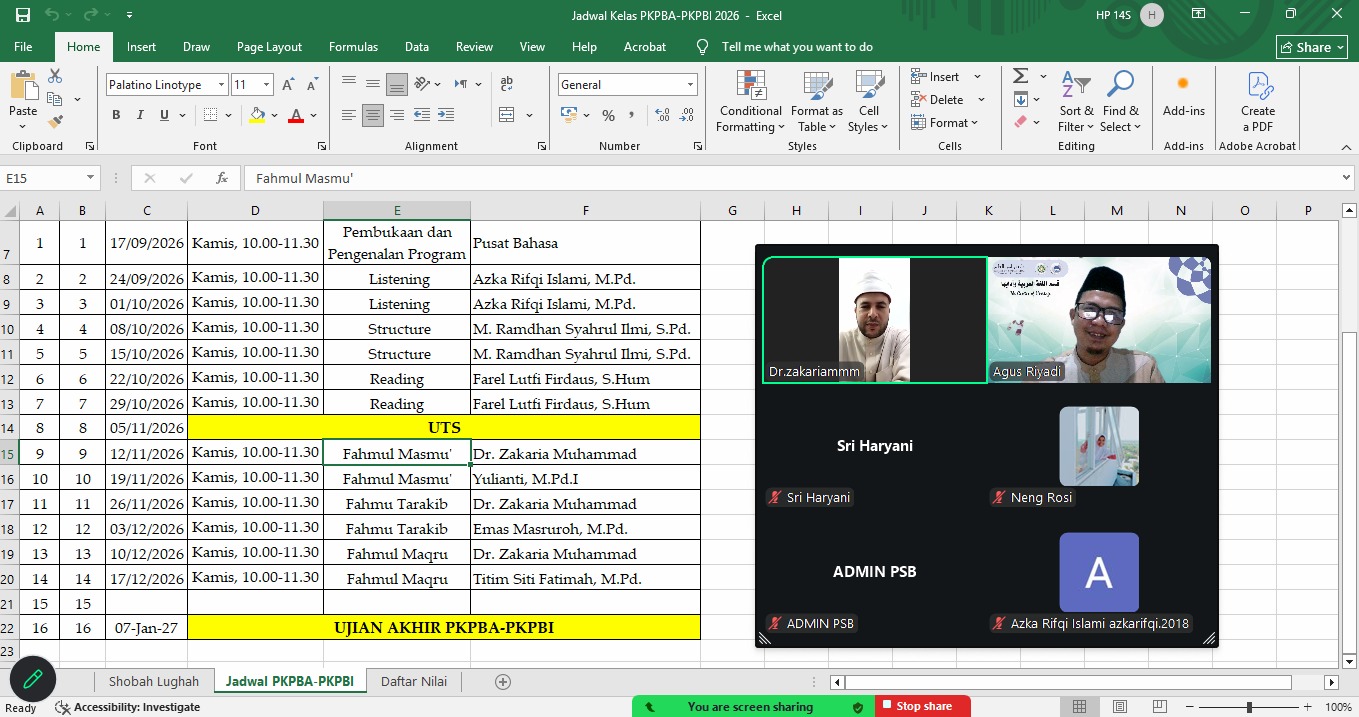Click the formula bar showing Fahmul Masmu'
Viewport: 1359px width, 717px height.
(x=790, y=178)
